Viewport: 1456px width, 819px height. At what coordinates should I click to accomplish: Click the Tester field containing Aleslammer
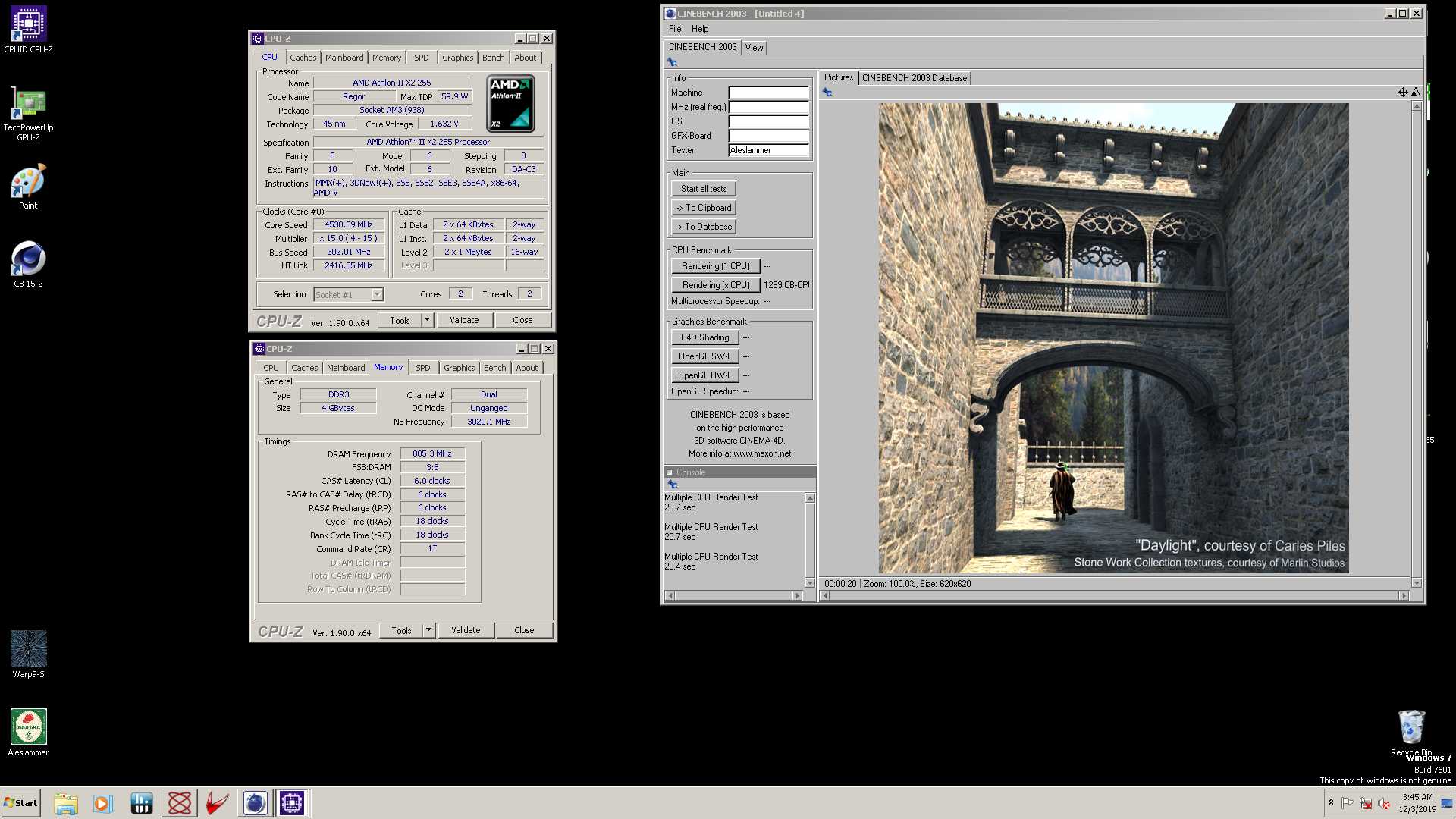(x=768, y=150)
